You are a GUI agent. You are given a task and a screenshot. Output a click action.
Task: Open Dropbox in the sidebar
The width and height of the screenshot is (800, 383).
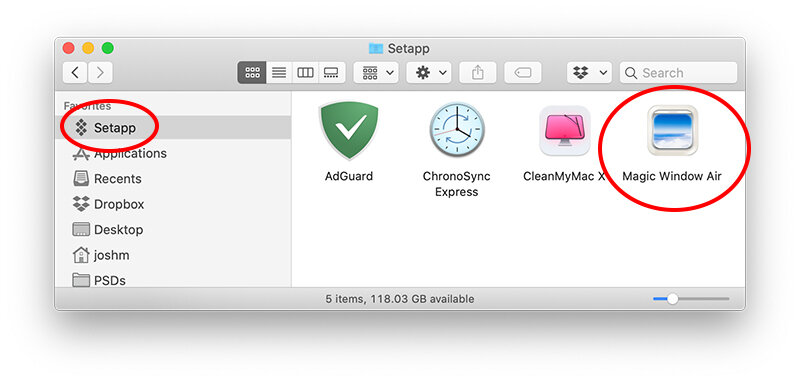coord(173,204)
